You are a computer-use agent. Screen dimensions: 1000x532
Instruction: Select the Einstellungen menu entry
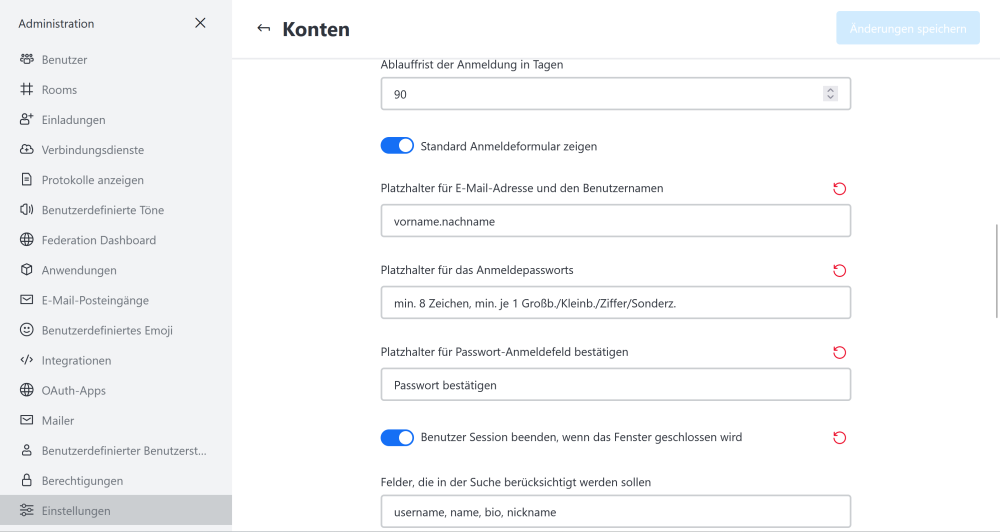(x=116, y=510)
